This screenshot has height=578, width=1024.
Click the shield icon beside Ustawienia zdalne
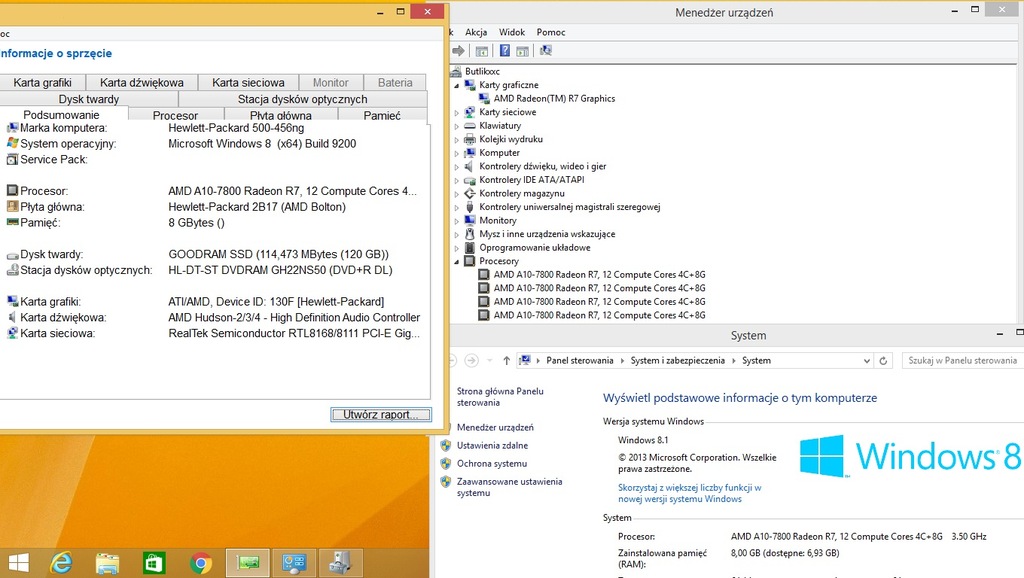tap(445, 445)
